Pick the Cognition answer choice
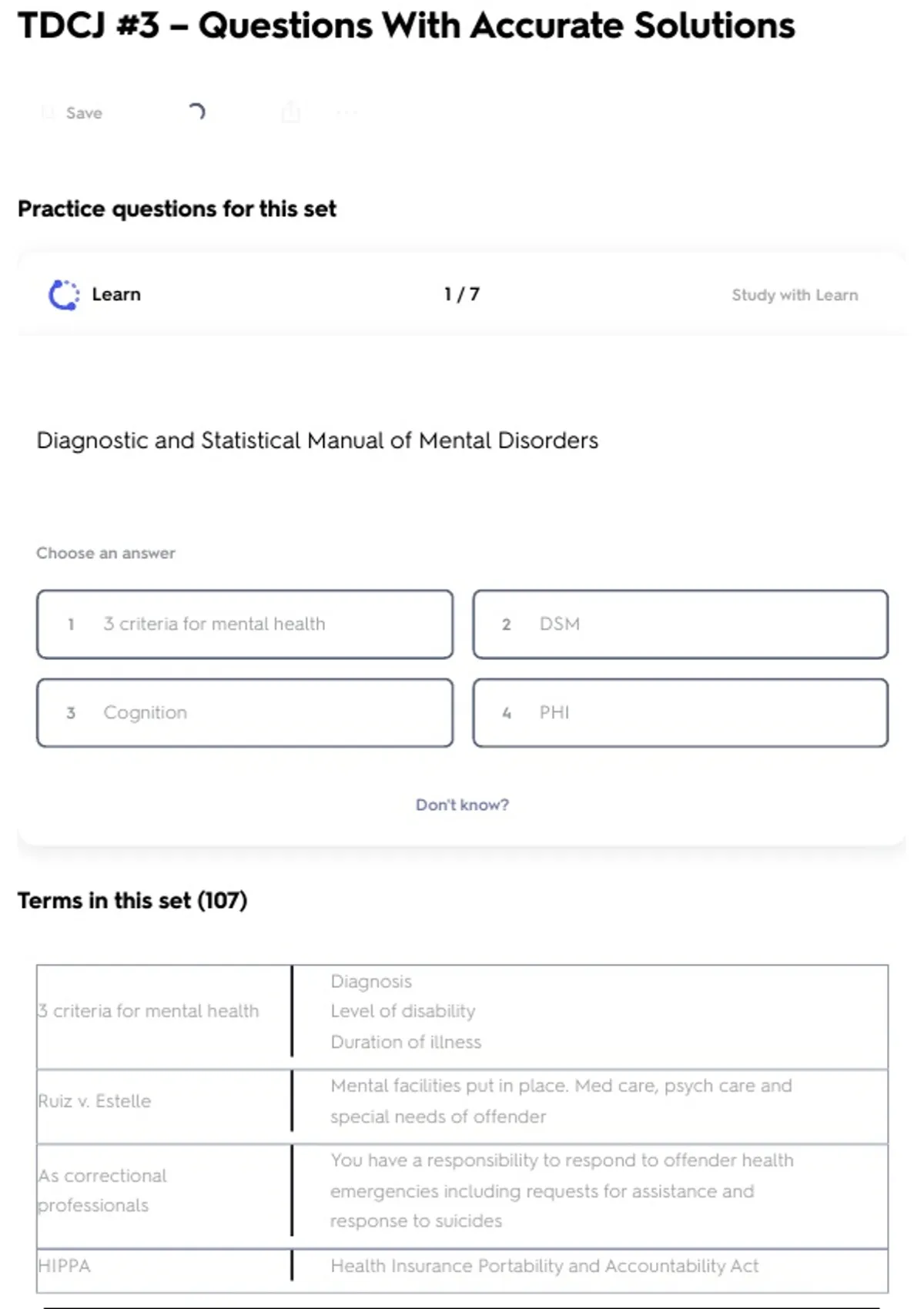Image resolution: width=924 pixels, height=1309 pixels. (x=244, y=712)
